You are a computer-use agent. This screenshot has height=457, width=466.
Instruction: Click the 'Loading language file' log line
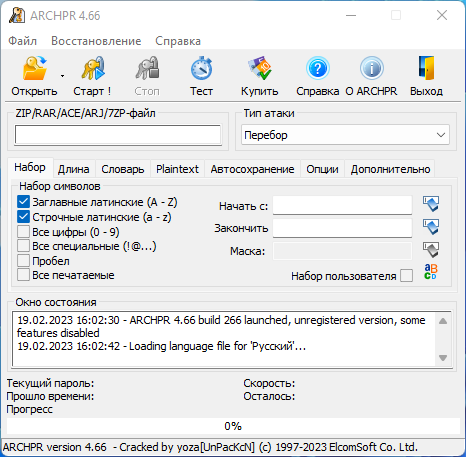[161, 346]
